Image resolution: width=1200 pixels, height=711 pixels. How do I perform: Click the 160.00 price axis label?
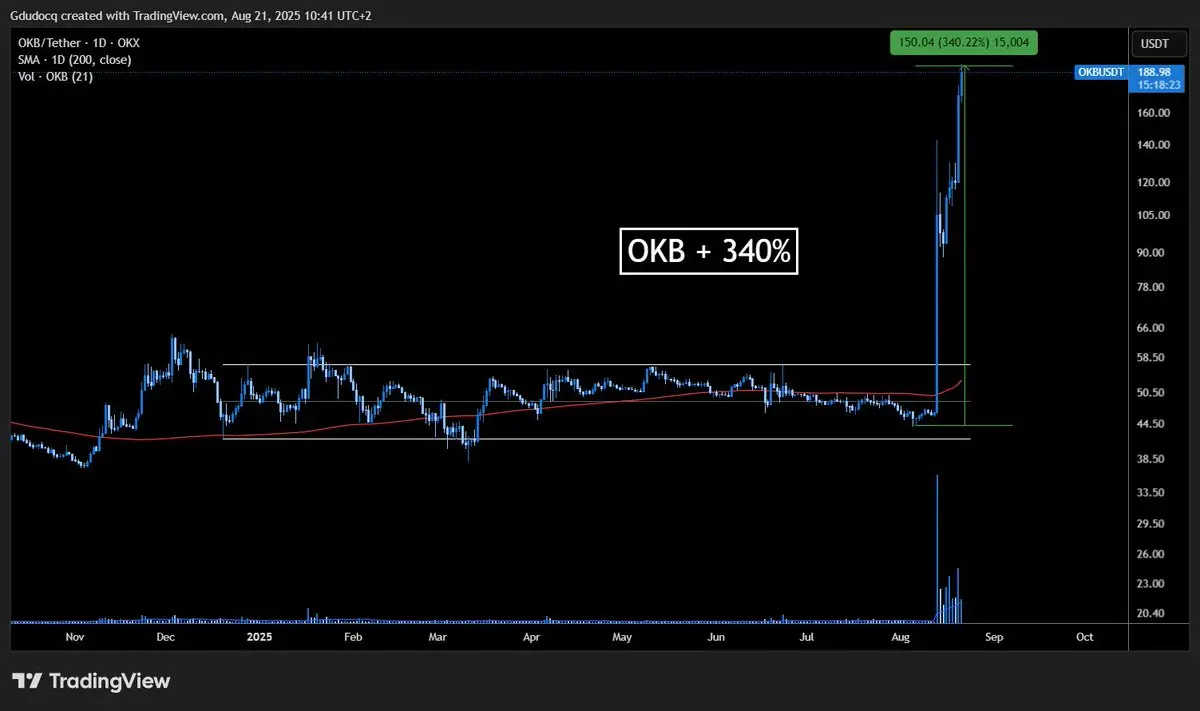pos(1154,113)
